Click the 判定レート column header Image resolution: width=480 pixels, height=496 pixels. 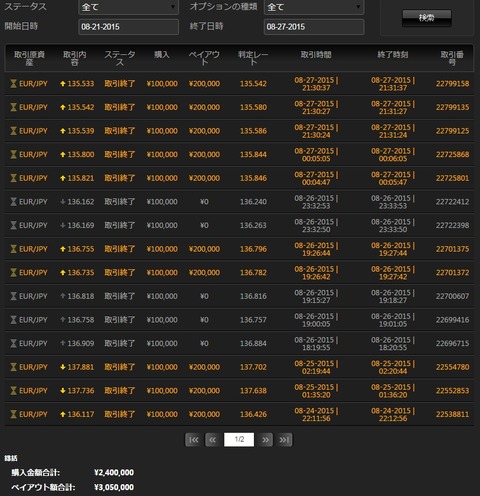pos(253,58)
